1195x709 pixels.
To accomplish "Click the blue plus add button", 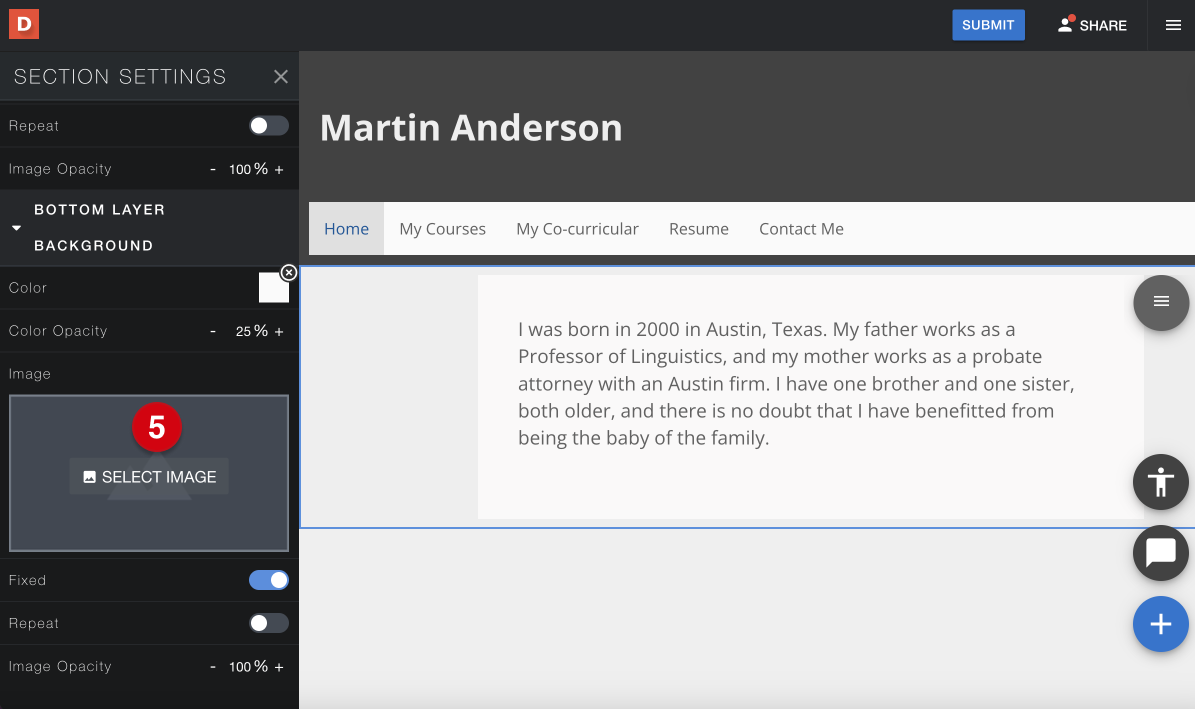I will pyautogui.click(x=1161, y=624).
